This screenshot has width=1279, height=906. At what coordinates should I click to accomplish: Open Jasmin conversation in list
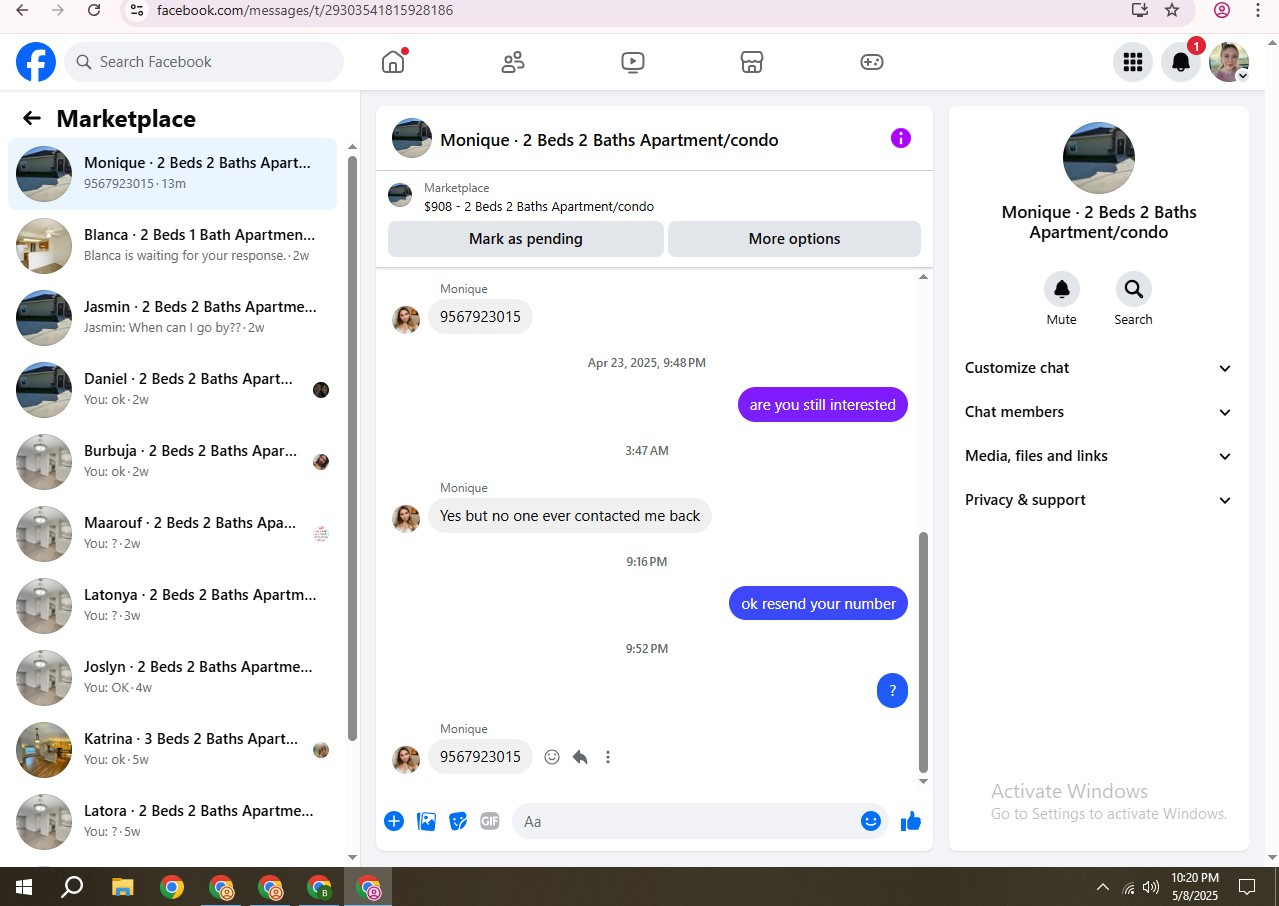[x=172, y=318]
